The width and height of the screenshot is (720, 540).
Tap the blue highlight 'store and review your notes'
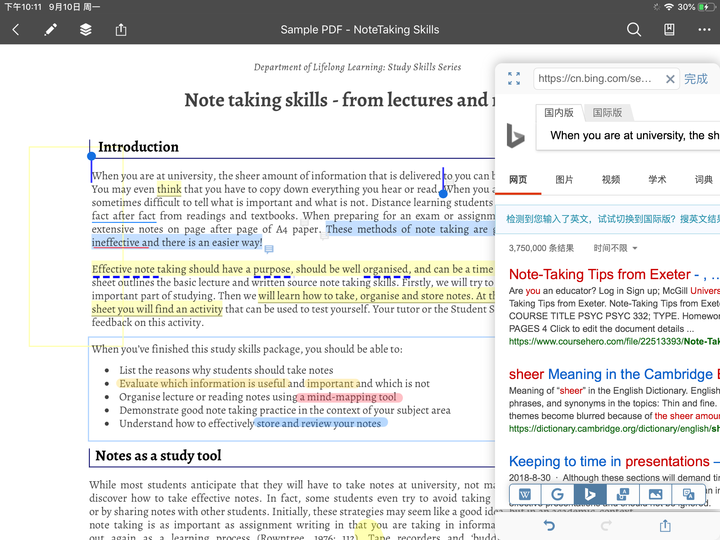tap(320, 423)
